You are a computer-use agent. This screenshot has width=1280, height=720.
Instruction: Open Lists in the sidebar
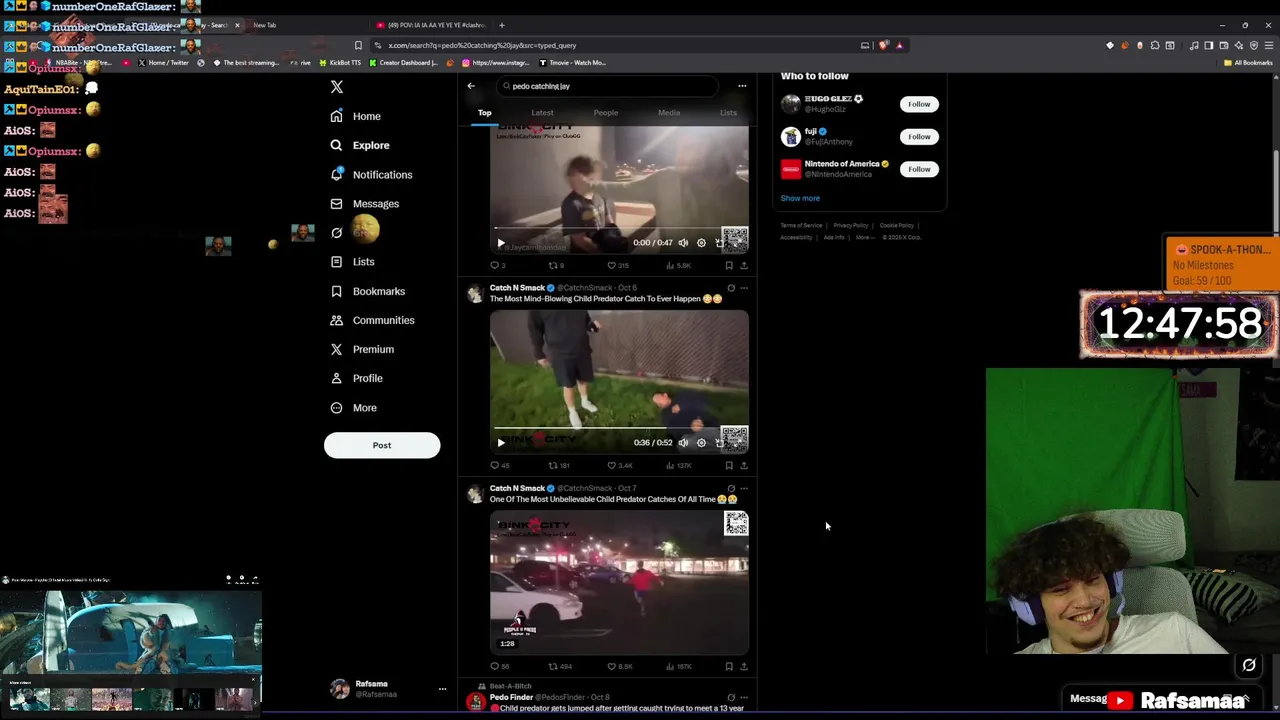[x=352, y=262]
